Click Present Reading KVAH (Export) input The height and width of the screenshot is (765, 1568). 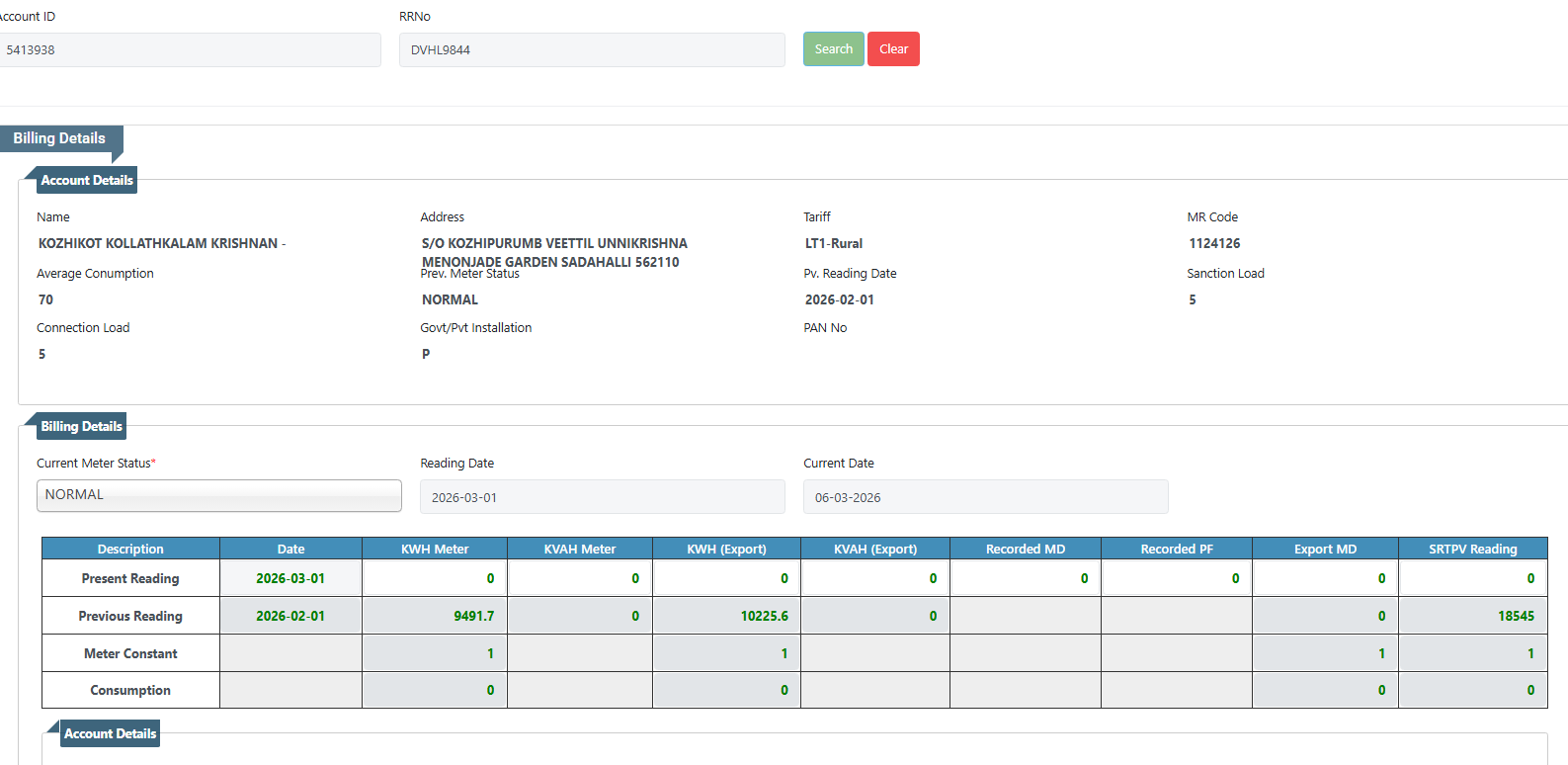tap(874, 578)
